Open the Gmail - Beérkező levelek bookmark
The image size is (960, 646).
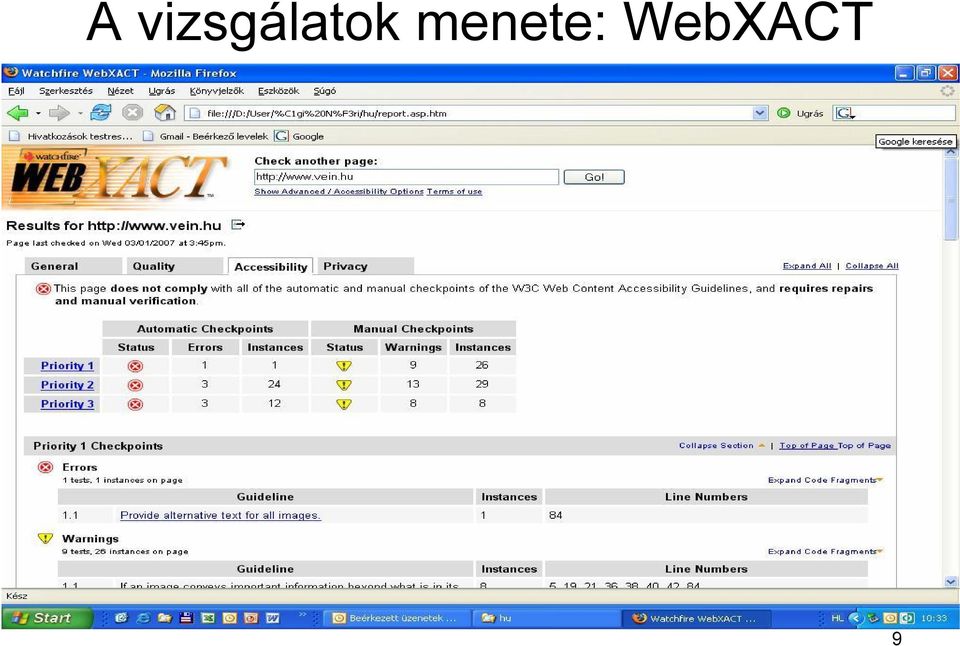[206, 137]
